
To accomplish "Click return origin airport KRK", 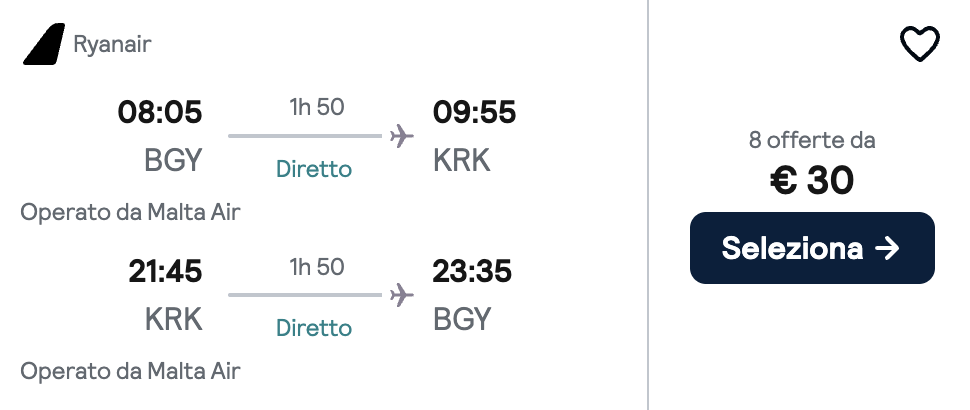I will tap(173, 319).
